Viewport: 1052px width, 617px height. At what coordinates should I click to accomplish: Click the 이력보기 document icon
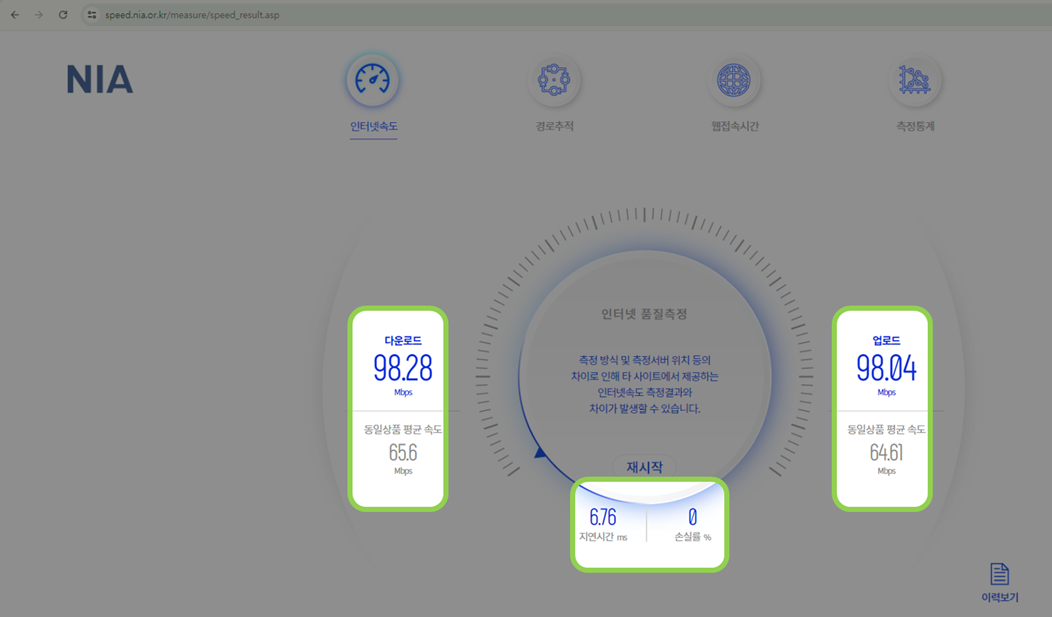(x=1000, y=574)
